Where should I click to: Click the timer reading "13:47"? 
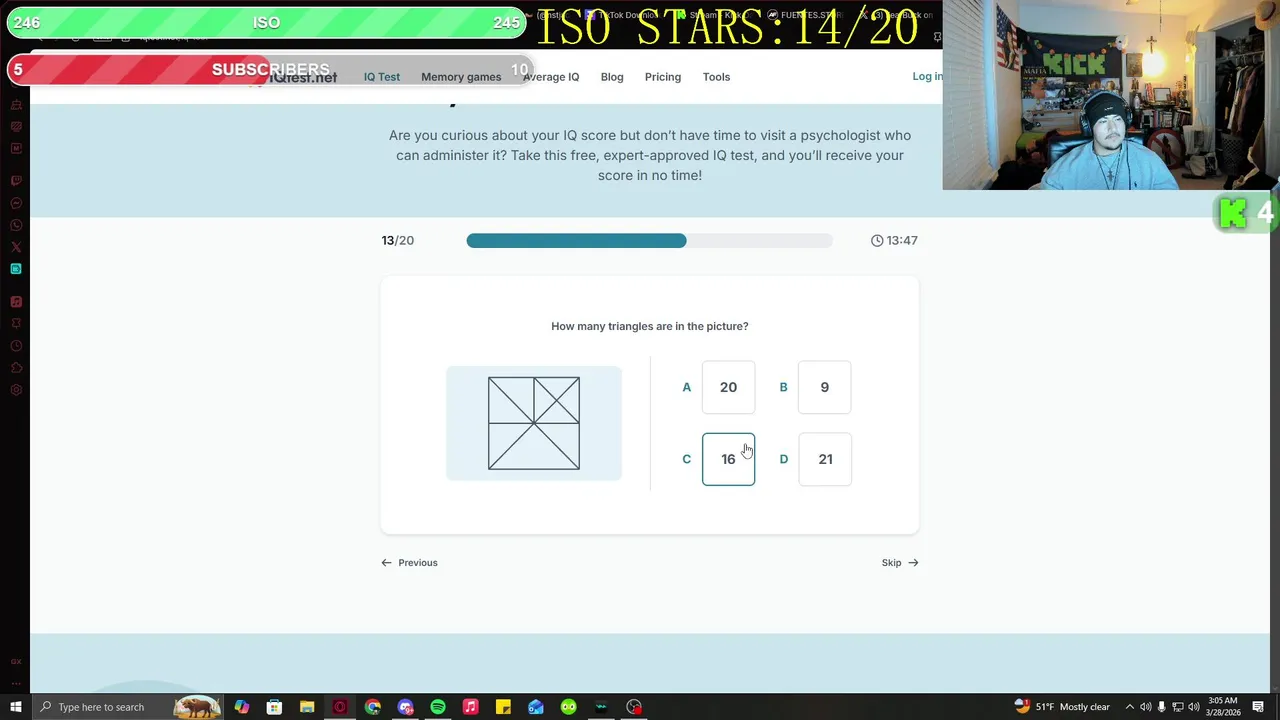point(894,241)
